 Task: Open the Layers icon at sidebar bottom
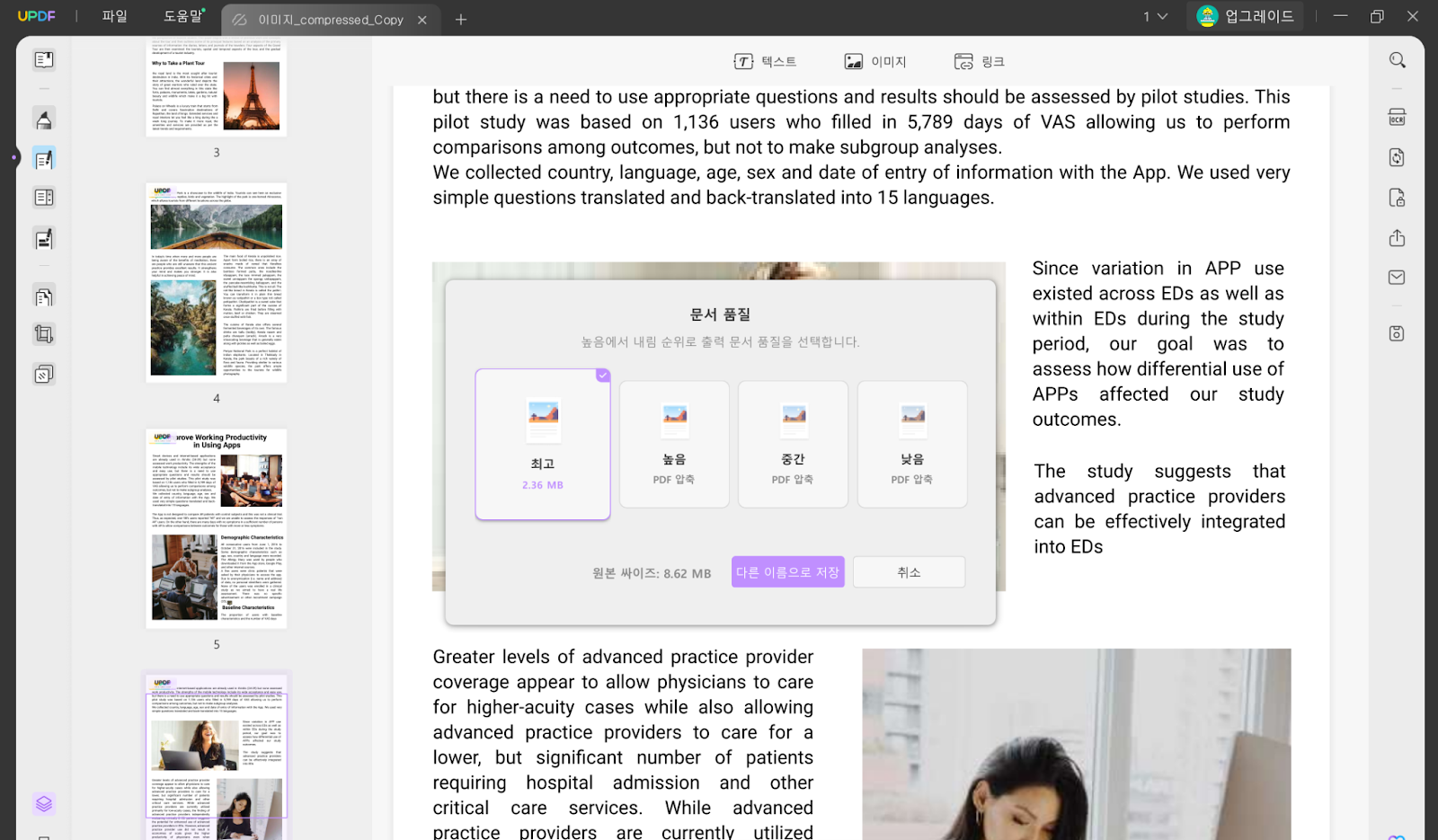coord(43,803)
